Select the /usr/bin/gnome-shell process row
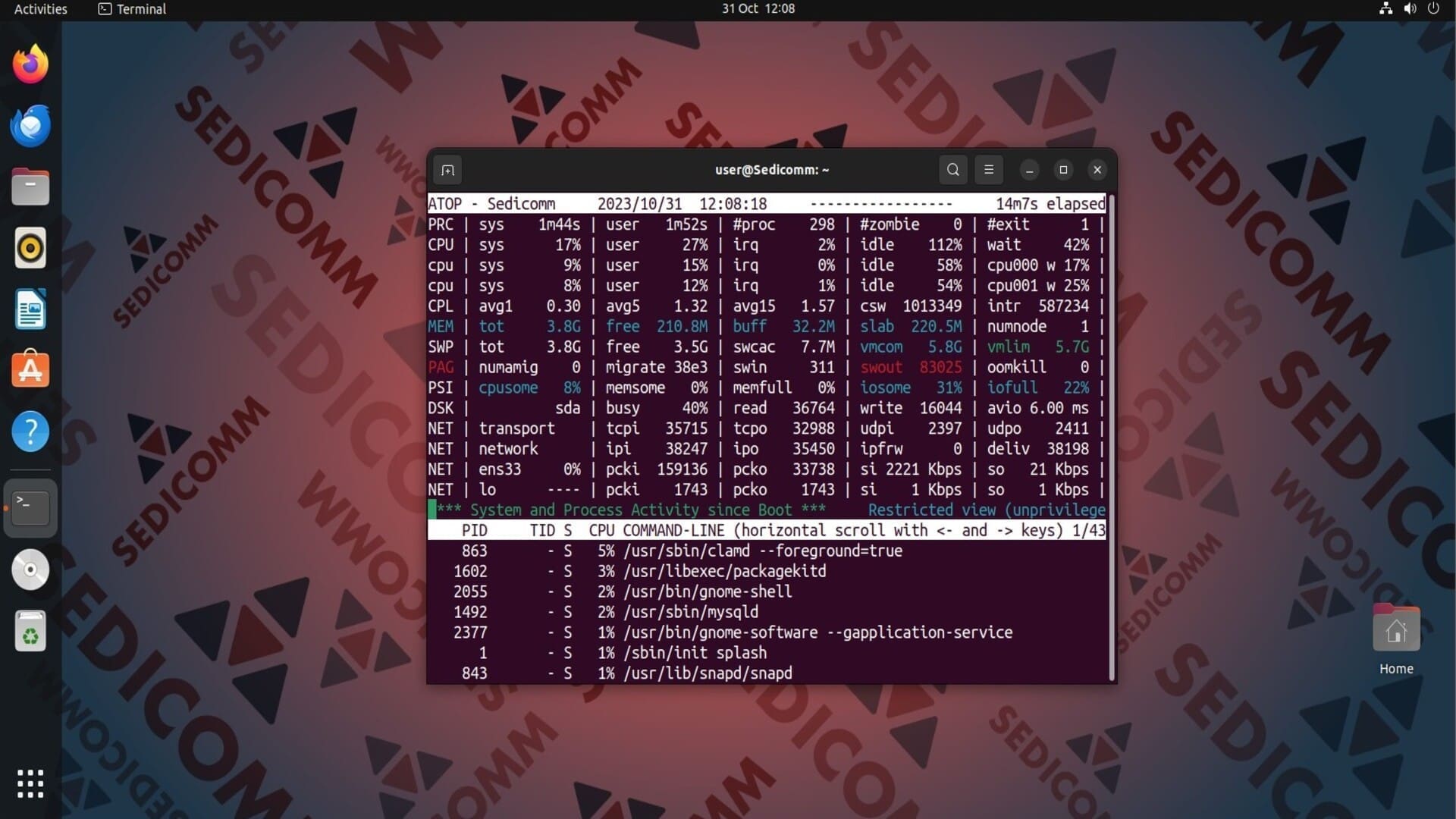The width and height of the screenshot is (1456, 819). coord(767,591)
